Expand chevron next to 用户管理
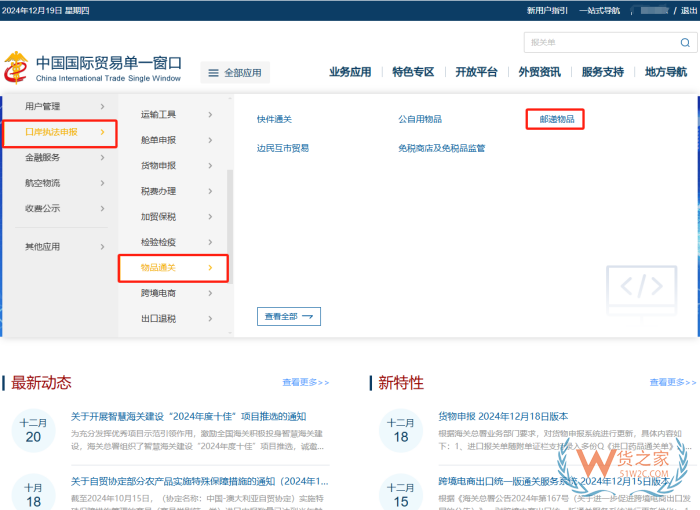Screen dimensions: 700x510 [x=102, y=106]
